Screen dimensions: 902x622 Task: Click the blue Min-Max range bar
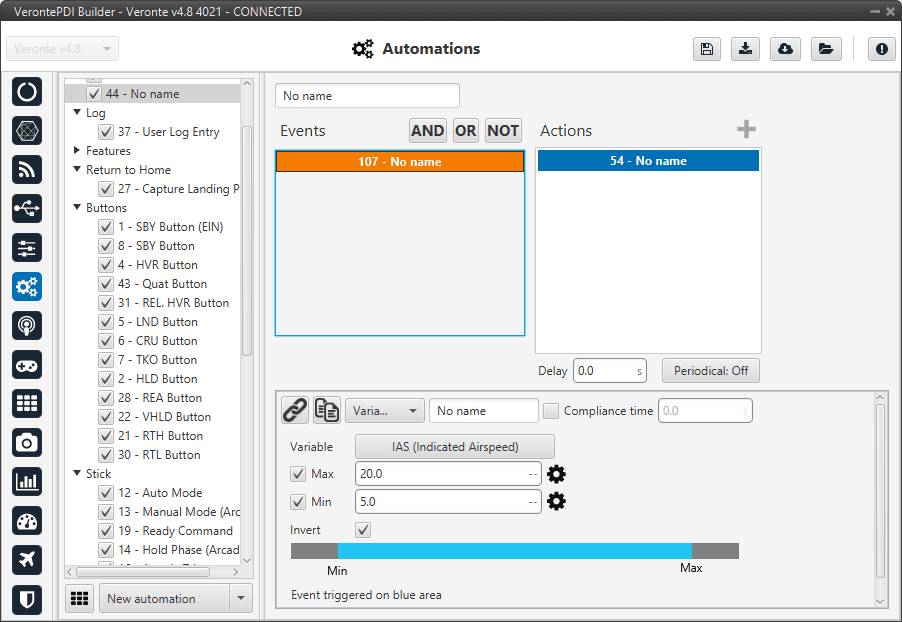tap(514, 551)
